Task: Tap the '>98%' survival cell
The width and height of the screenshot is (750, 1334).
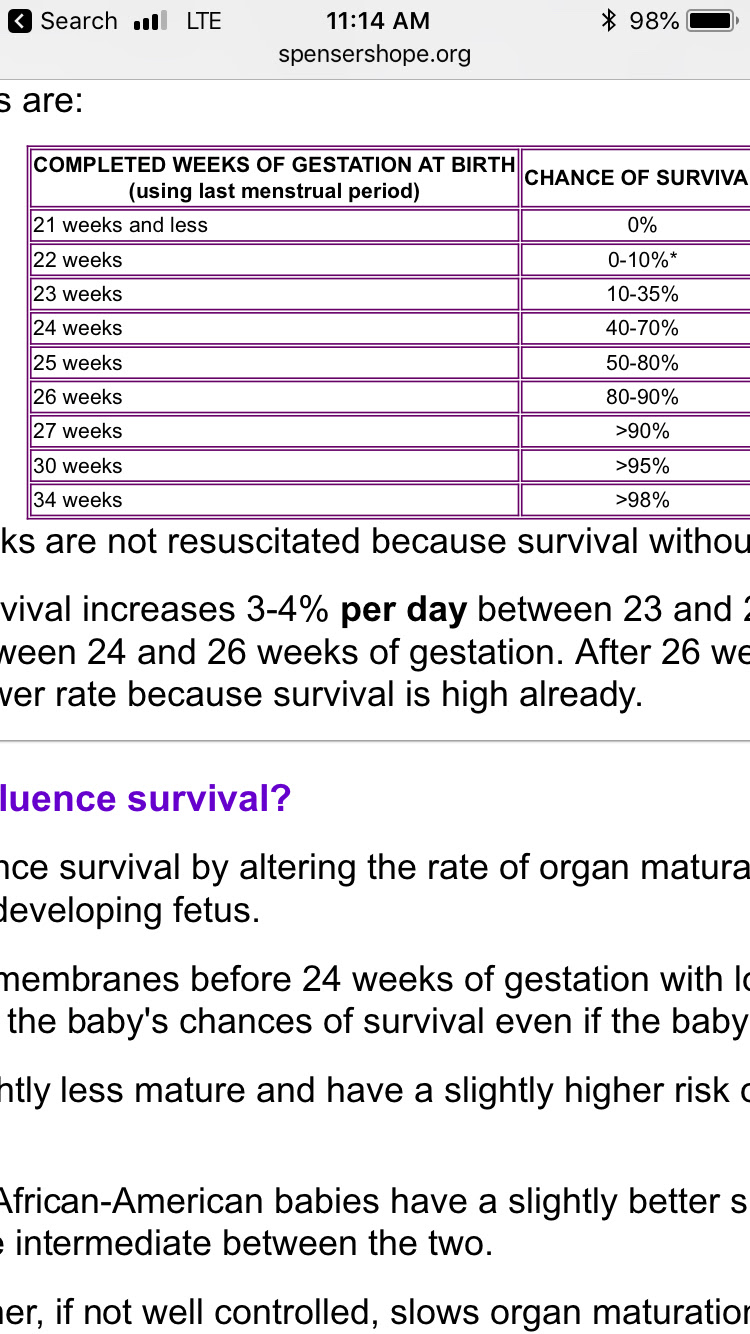Action: 643,500
